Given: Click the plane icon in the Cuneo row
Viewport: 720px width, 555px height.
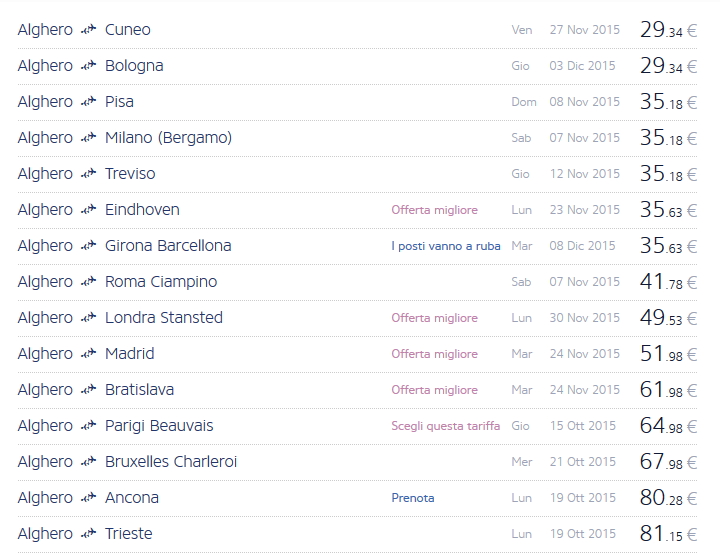Looking at the screenshot, I should click(x=89, y=30).
